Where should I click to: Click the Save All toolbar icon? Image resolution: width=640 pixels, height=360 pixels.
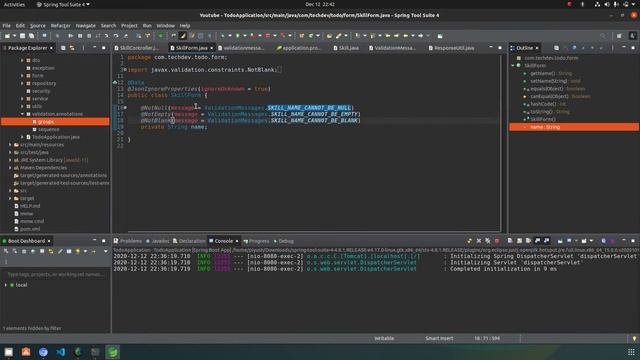(x=31, y=36)
